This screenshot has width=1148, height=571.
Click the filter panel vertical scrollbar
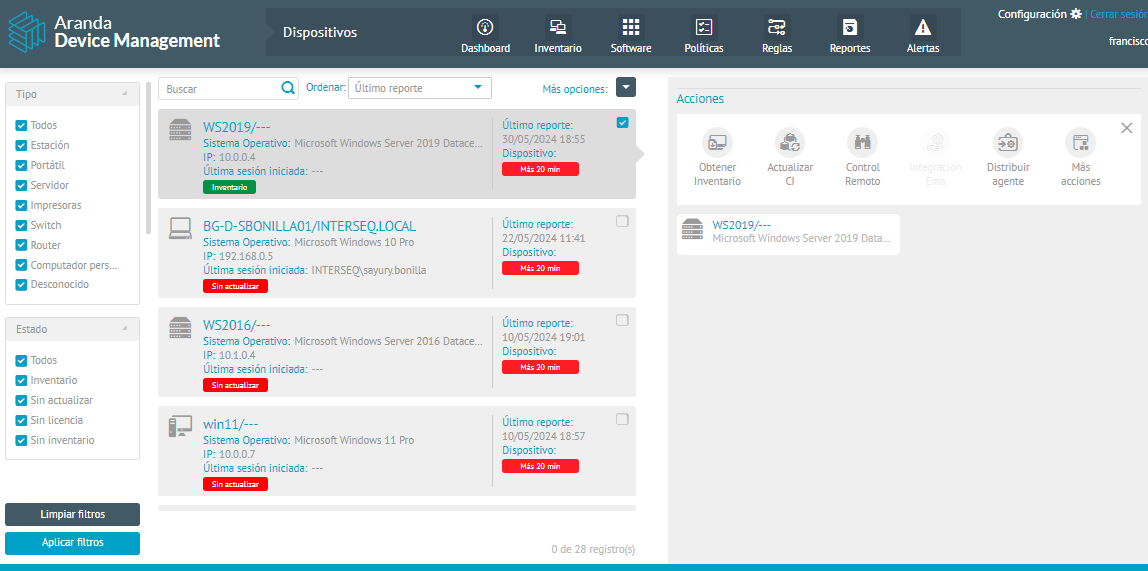(x=149, y=157)
